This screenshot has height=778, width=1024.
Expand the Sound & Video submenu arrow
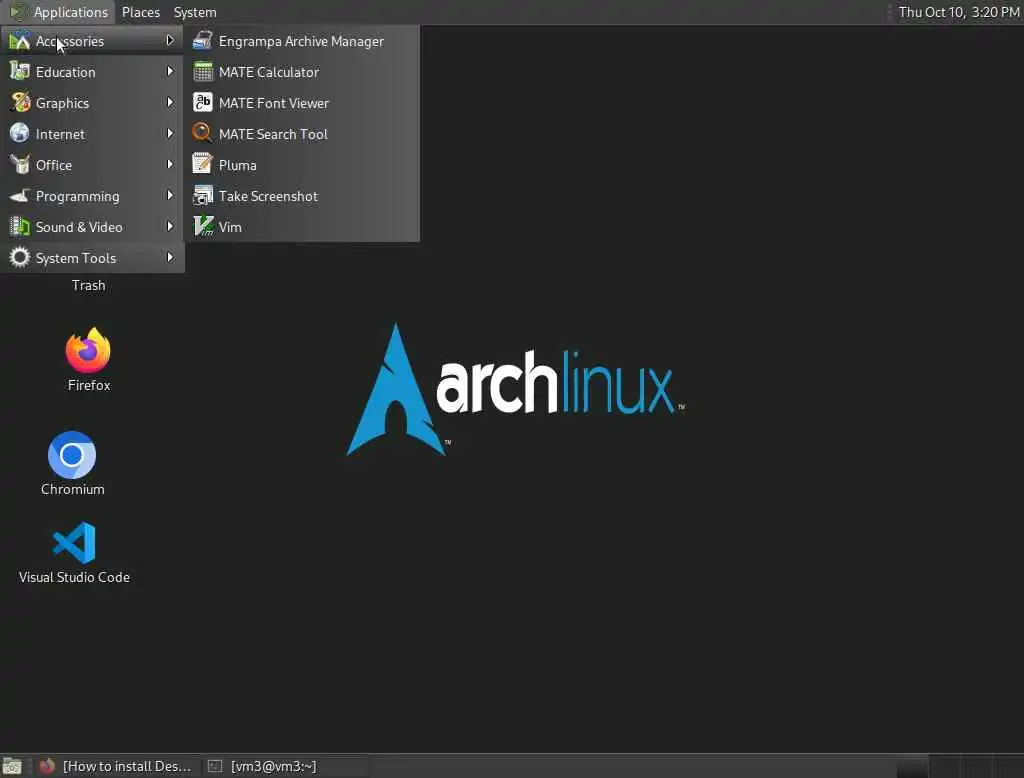pyautogui.click(x=170, y=227)
